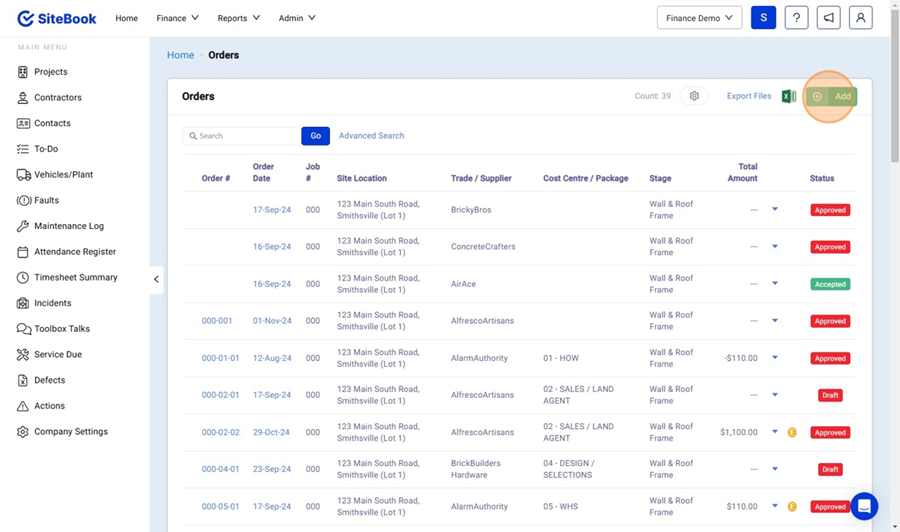The width and height of the screenshot is (900, 532).
Task: Click the blue S avatar button
Action: pyautogui.click(x=763, y=18)
